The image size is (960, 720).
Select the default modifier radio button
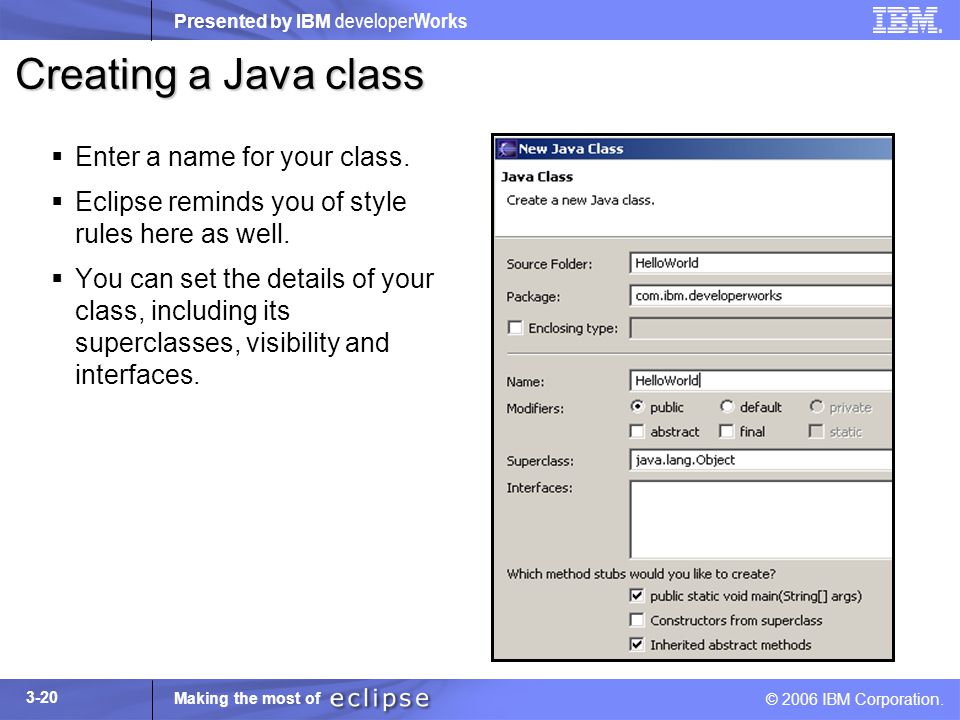point(727,407)
